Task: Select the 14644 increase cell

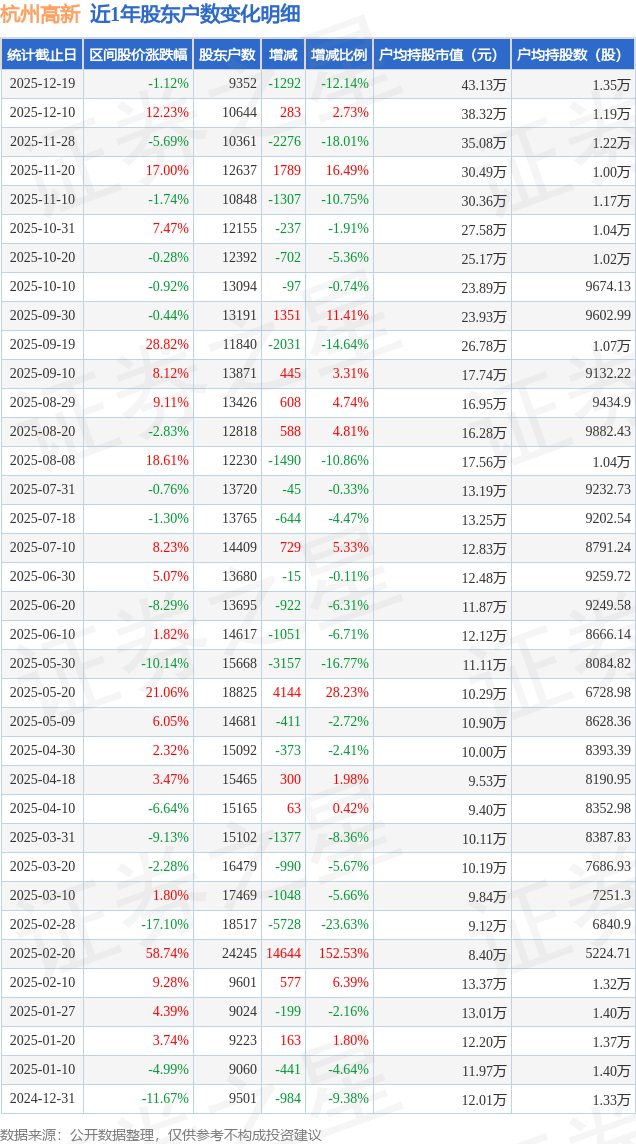Action: point(284,954)
